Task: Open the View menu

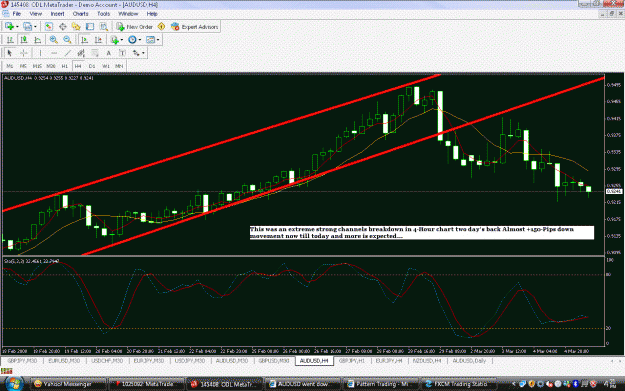Action: [35, 14]
